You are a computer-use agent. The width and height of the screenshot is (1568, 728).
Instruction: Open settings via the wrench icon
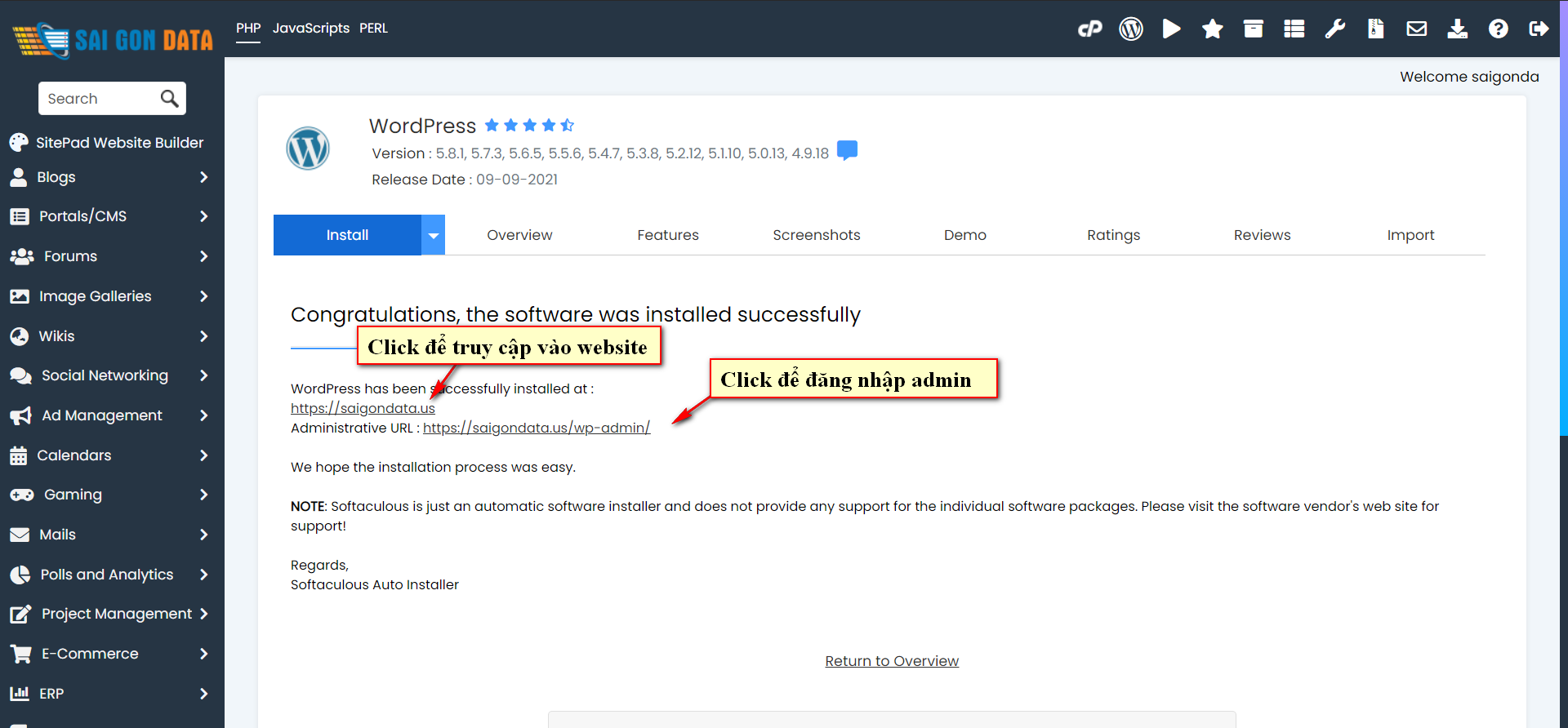point(1335,29)
